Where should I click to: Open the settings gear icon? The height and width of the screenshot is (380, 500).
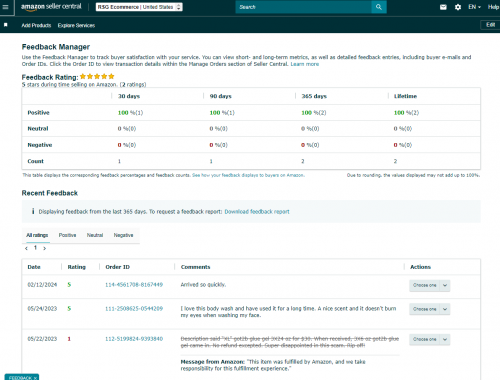tap(458, 7)
